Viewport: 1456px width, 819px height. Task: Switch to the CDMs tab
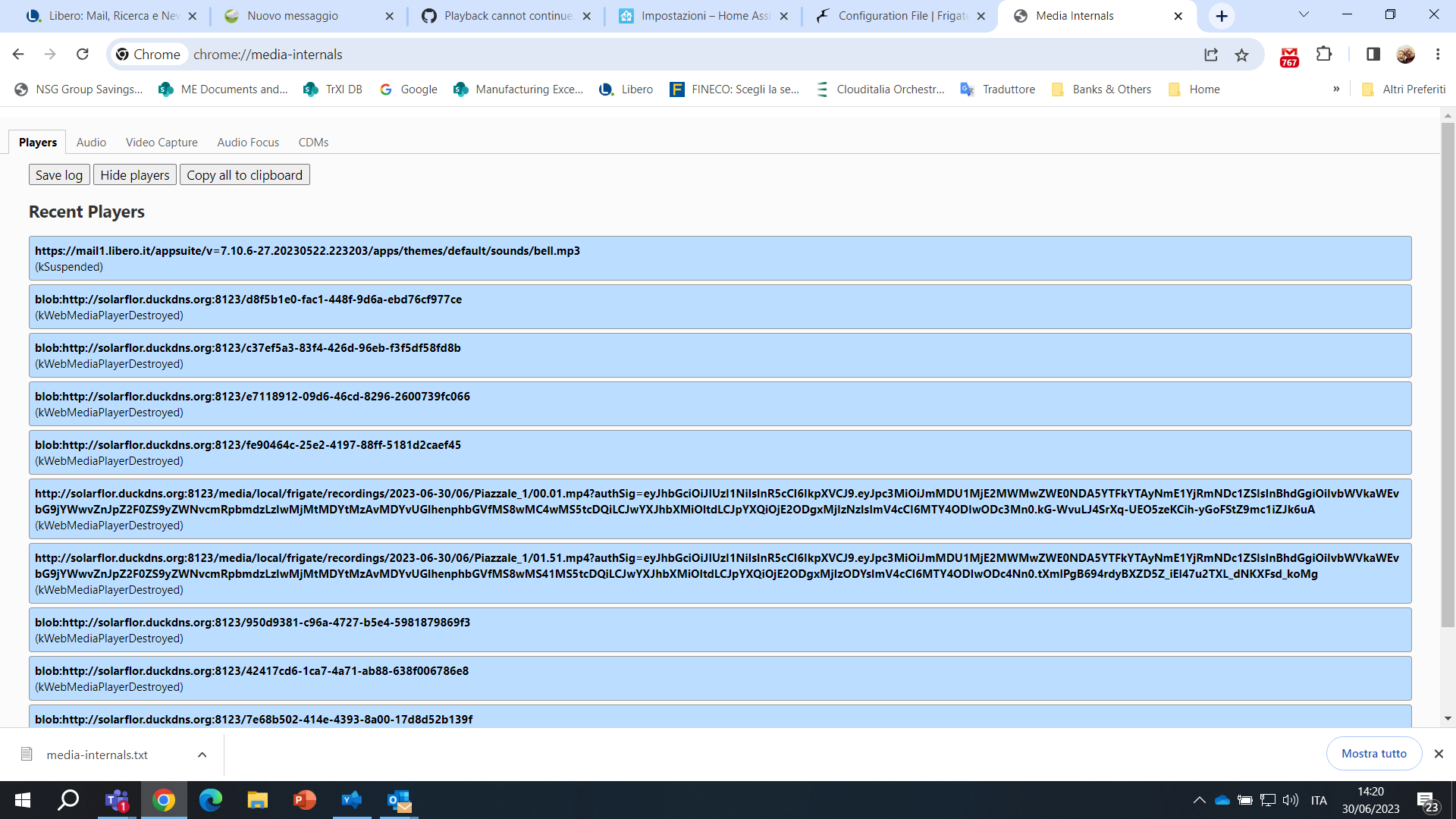tap(313, 142)
